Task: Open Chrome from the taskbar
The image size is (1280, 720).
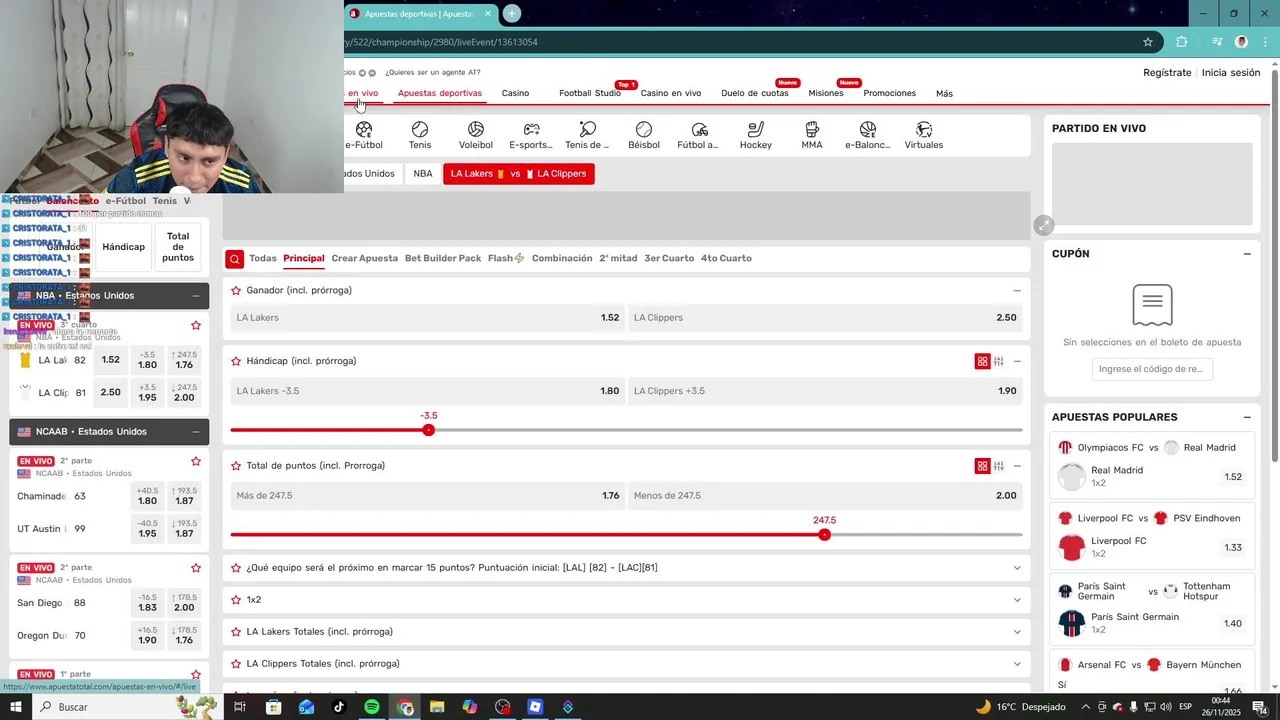Action: pos(405,707)
